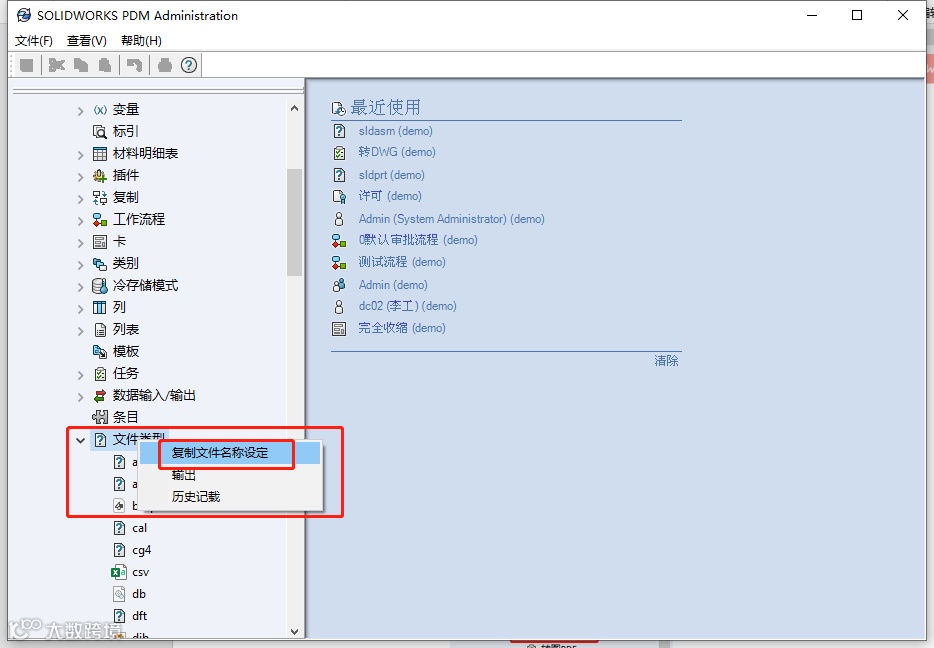Viewport: 934px width, 648px height.
Task: Expand the 类别 tree node
Action: (x=80, y=265)
